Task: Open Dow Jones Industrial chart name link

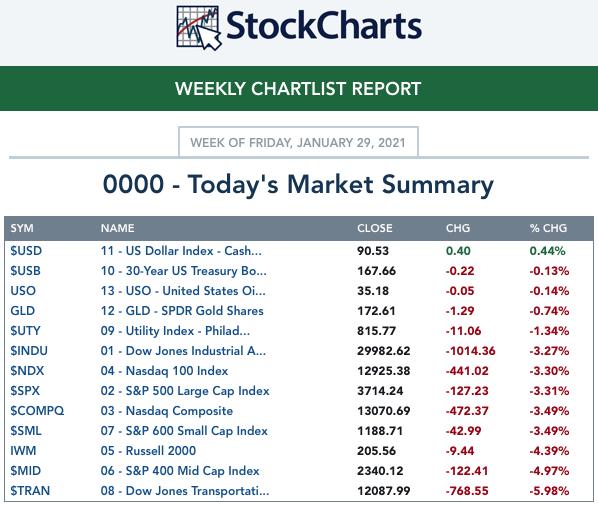Action: tap(183, 351)
